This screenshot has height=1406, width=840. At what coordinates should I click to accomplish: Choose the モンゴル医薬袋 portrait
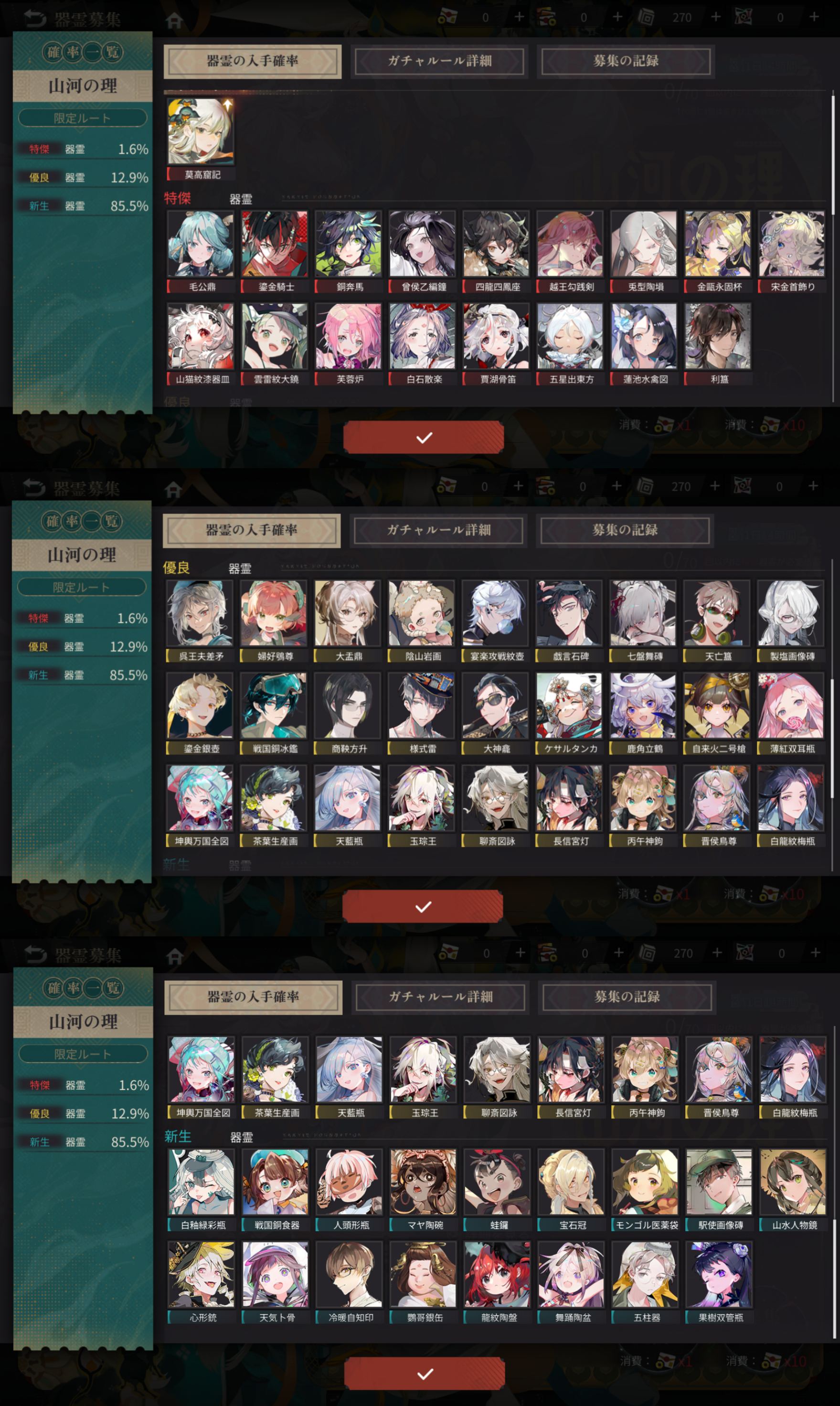(645, 1181)
